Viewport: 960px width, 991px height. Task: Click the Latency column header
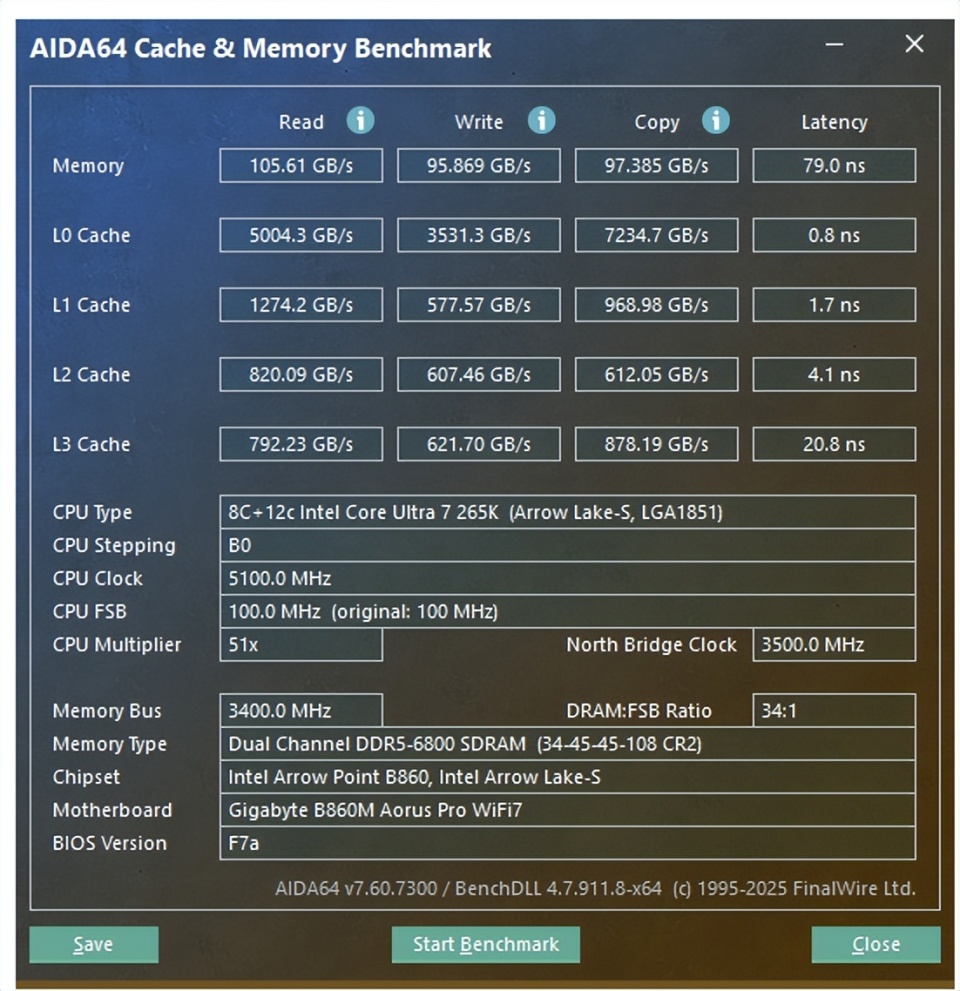pyautogui.click(x=834, y=123)
